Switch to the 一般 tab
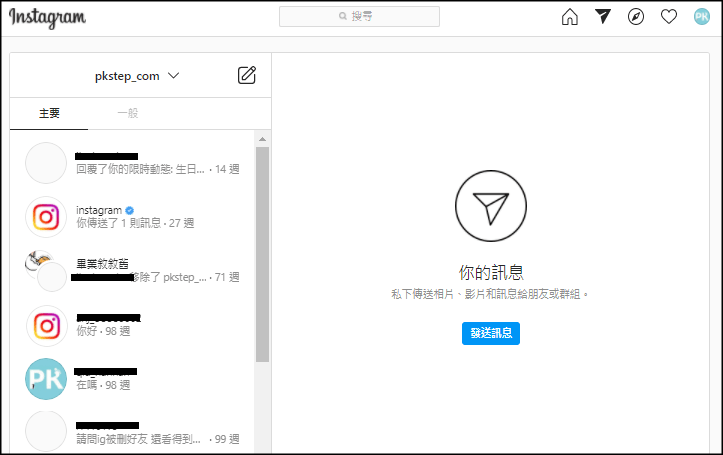The width and height of the screenshot is (723, 455). tap(128, 113)
